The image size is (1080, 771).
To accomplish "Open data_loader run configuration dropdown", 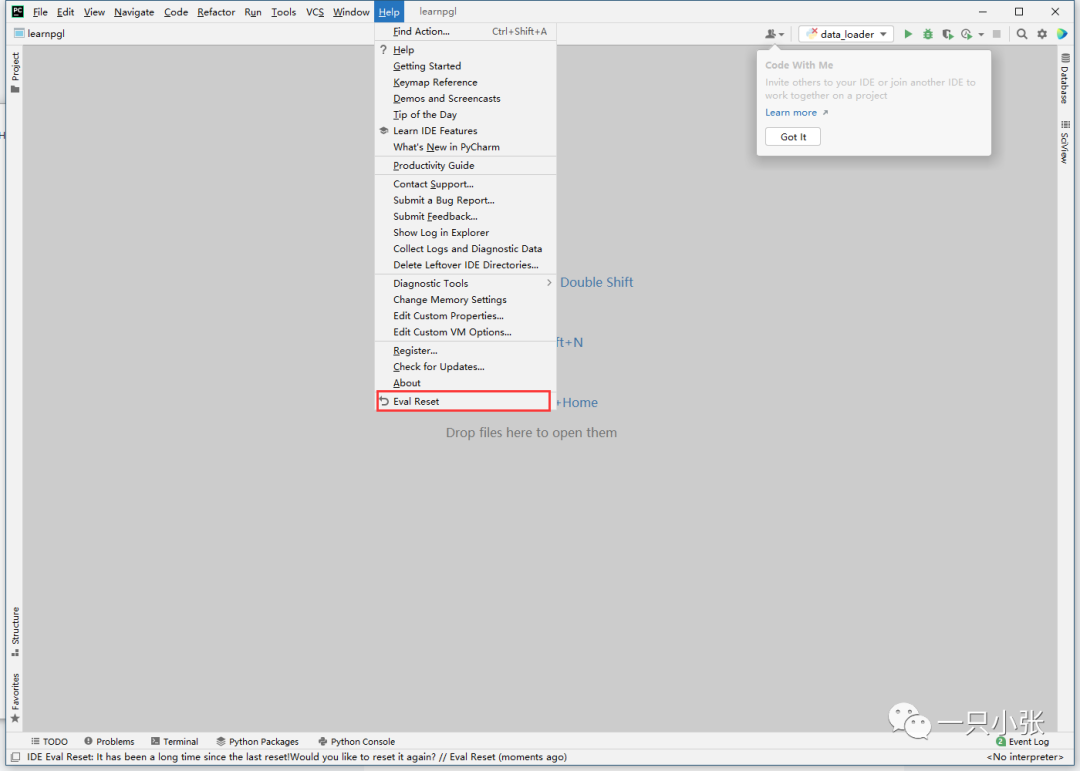I will click(846, 34).
